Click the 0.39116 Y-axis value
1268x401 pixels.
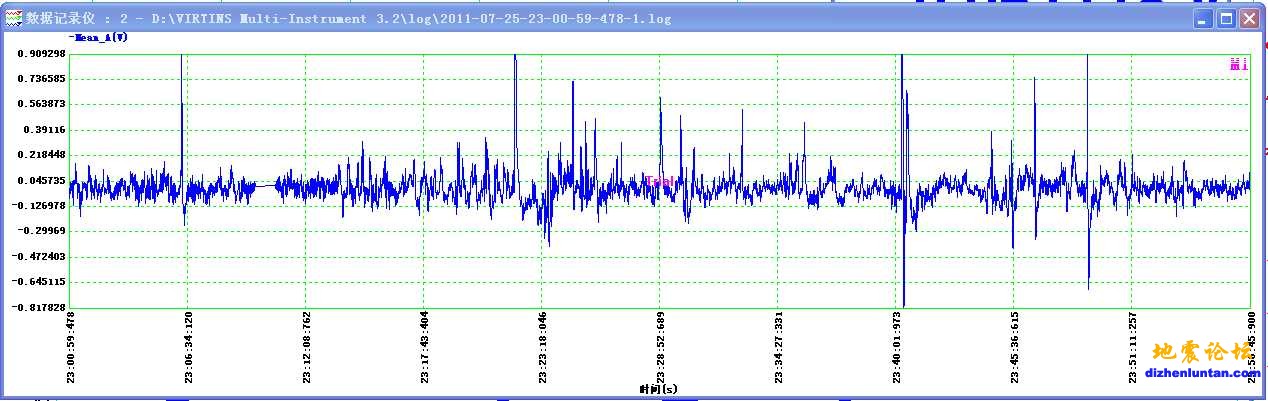45,129
